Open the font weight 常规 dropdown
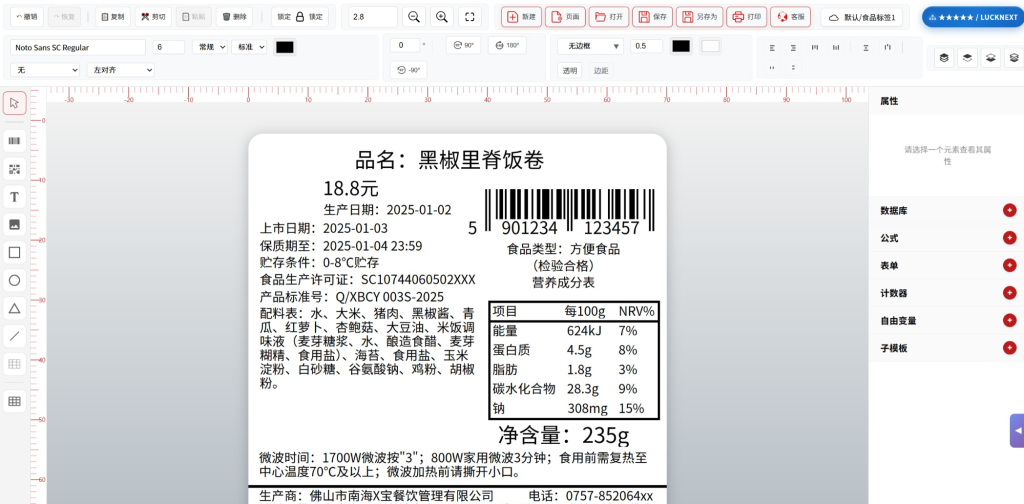 point(210,47)
